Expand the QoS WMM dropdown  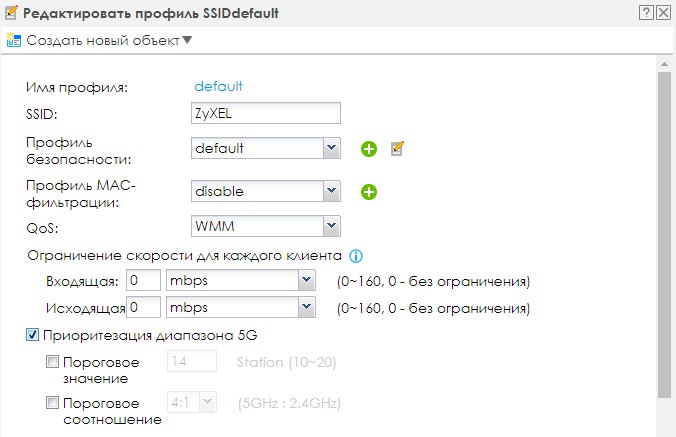pyautogui.click(x=332, y=226)
